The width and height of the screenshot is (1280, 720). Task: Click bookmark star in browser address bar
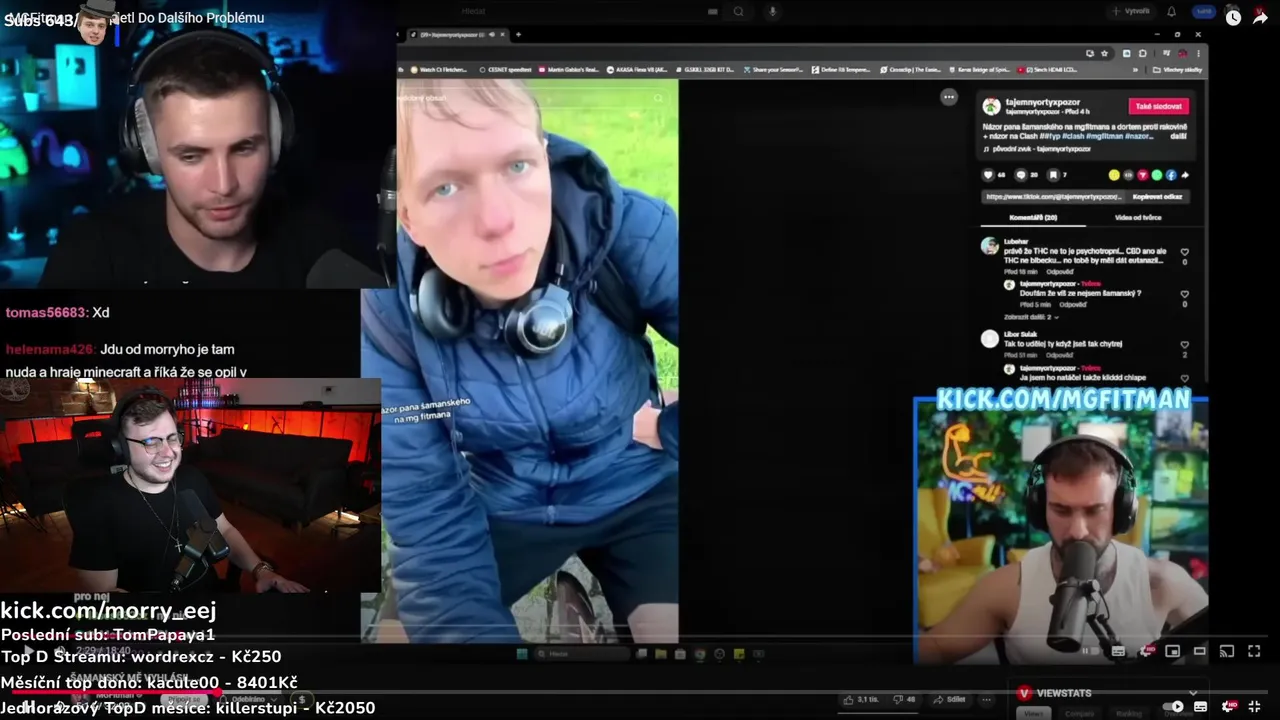(1104, 53)
